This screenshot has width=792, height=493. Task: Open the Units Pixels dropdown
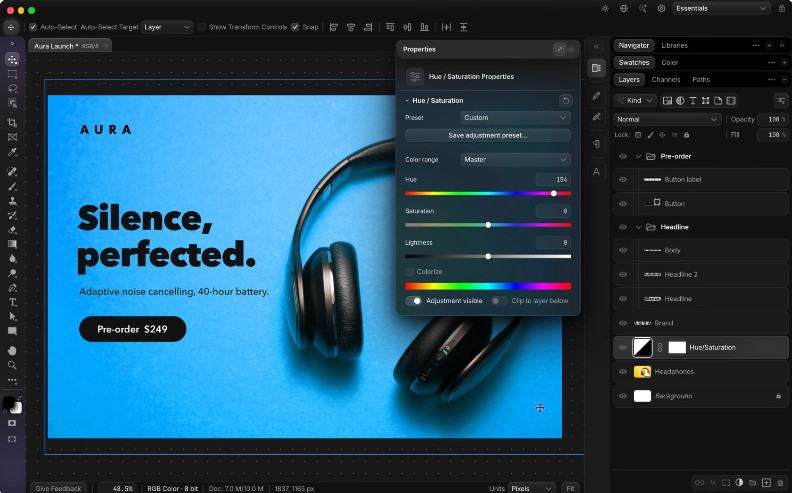531,488
